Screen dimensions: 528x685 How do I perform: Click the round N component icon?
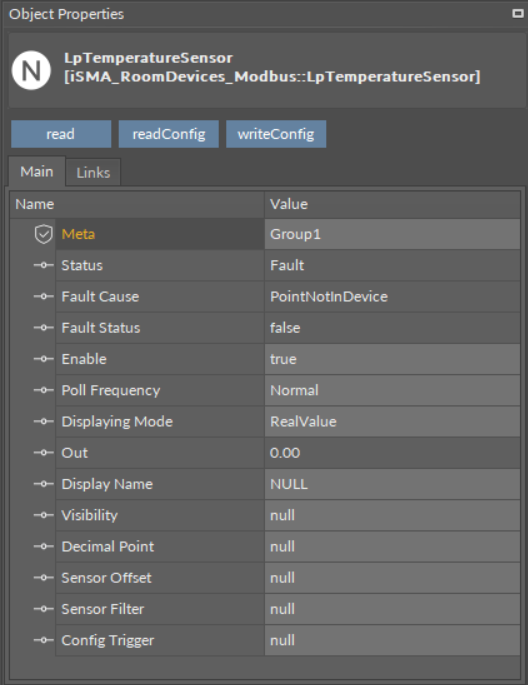(31, 70)
